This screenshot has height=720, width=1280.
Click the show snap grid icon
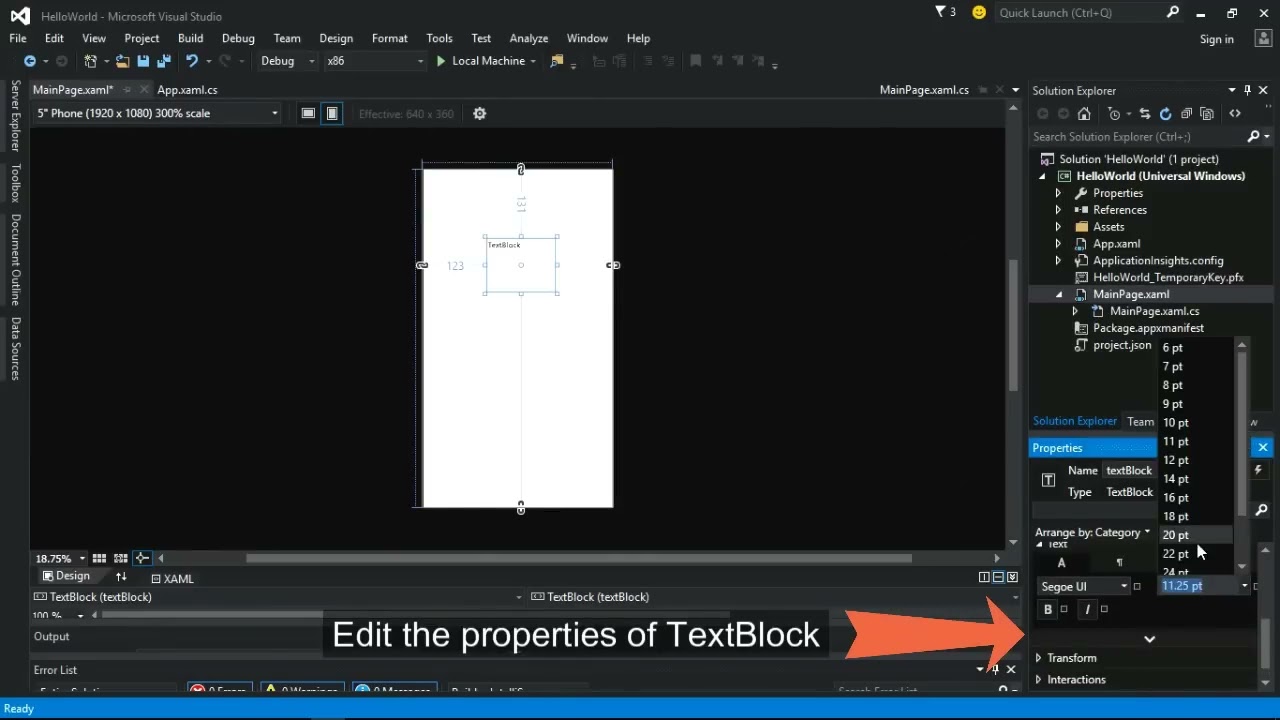(x=99, y=558)
